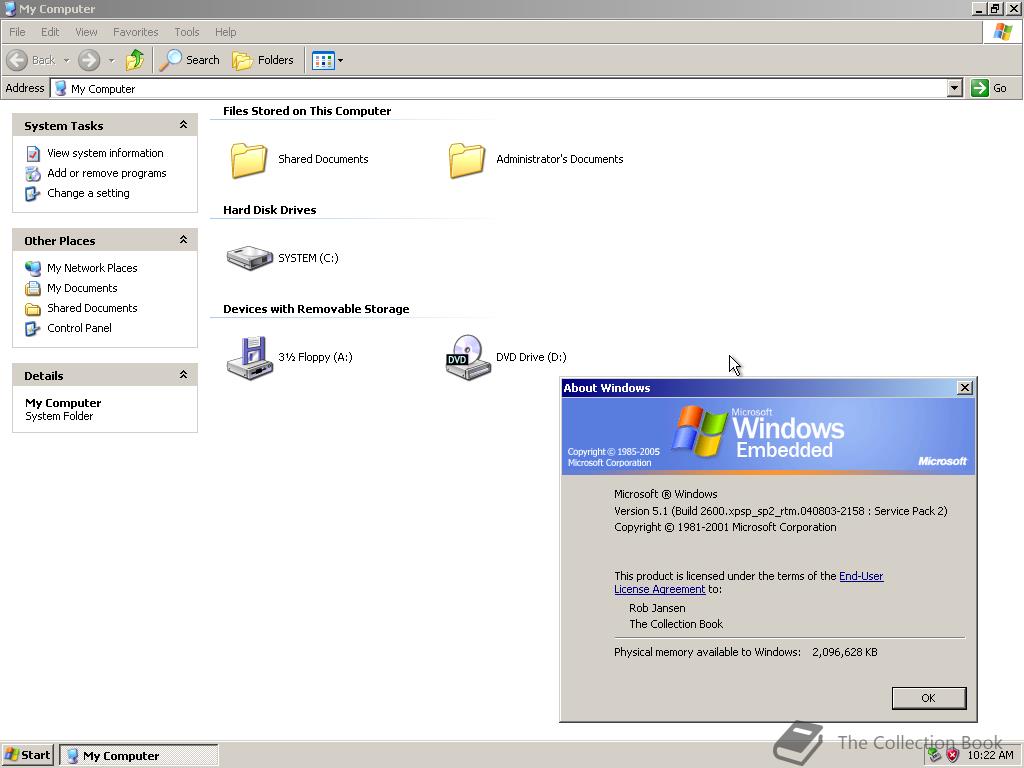Click My Computer taskbar button
Image resolution: width=1024 pixels, height=768 pixels.
pyautogui.click(x=138, y=756)
